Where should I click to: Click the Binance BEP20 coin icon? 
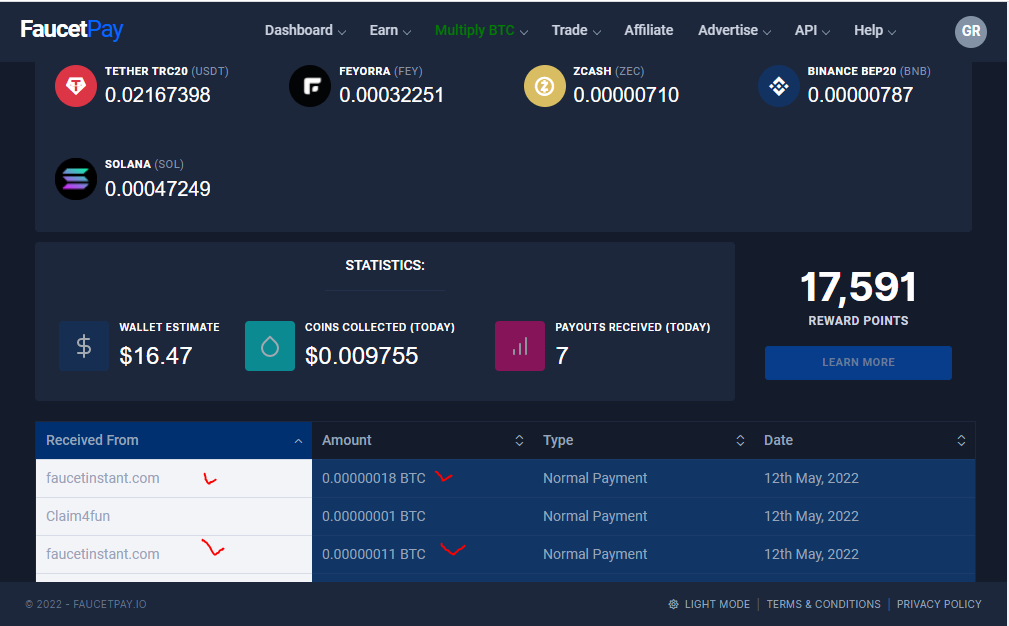coord(779,86)
